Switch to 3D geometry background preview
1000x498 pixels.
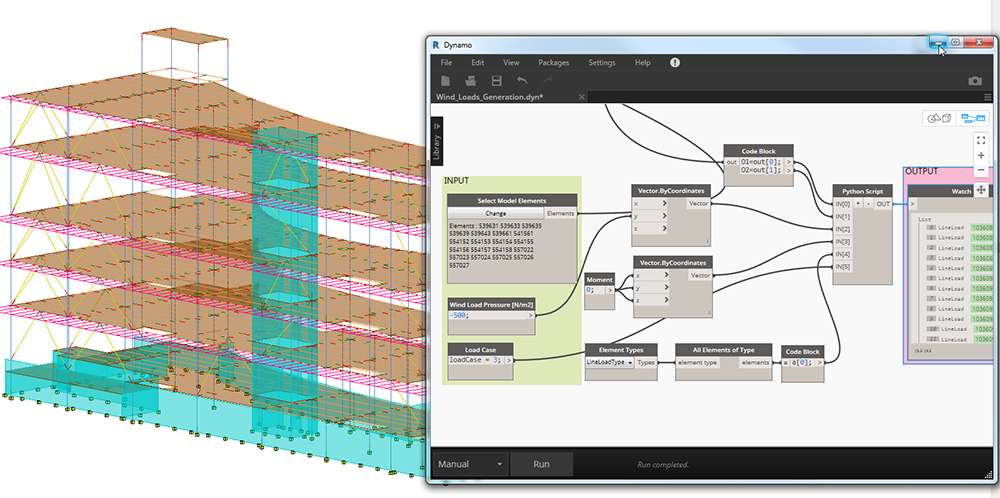(939, 118)
